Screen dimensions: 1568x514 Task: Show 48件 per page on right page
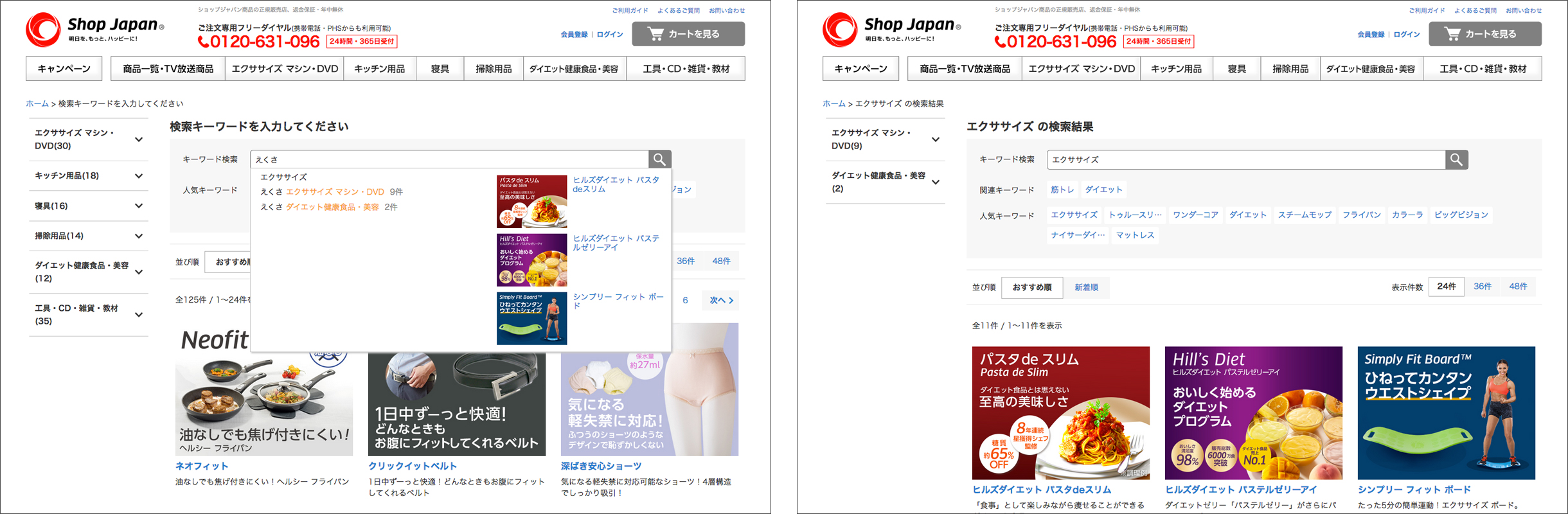(x=1519, y=287)
